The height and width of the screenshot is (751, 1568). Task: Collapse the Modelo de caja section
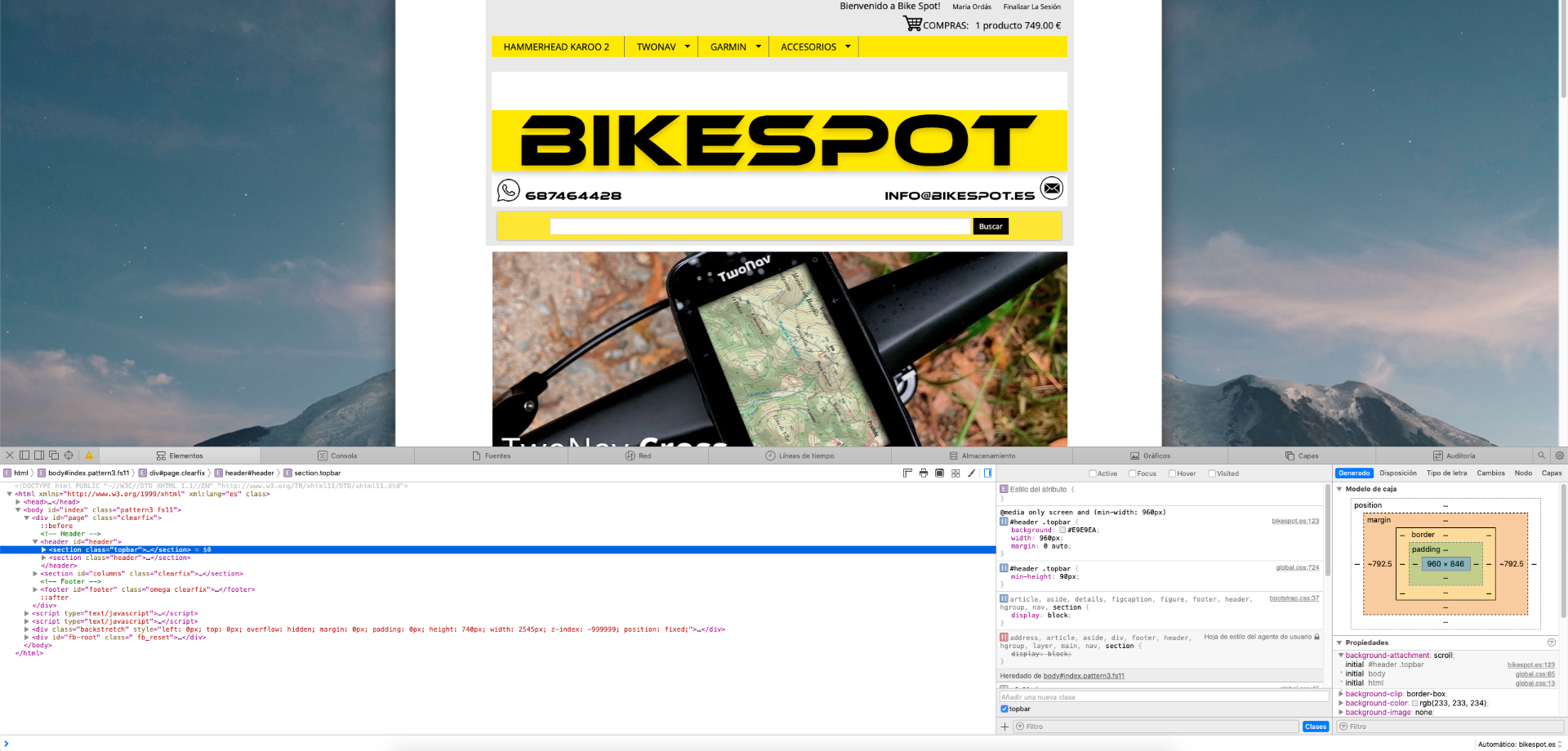pos(1339,489)
